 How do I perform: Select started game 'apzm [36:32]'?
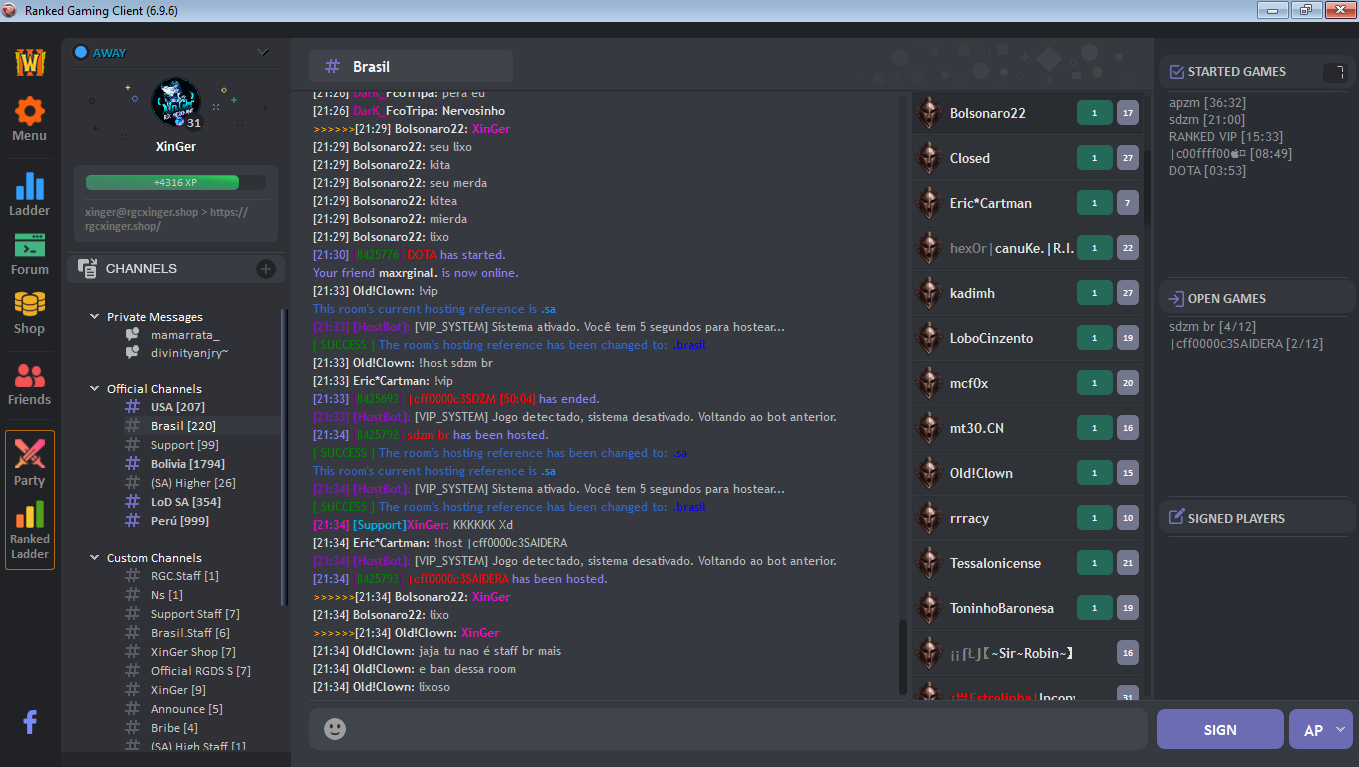(1207, 103)
